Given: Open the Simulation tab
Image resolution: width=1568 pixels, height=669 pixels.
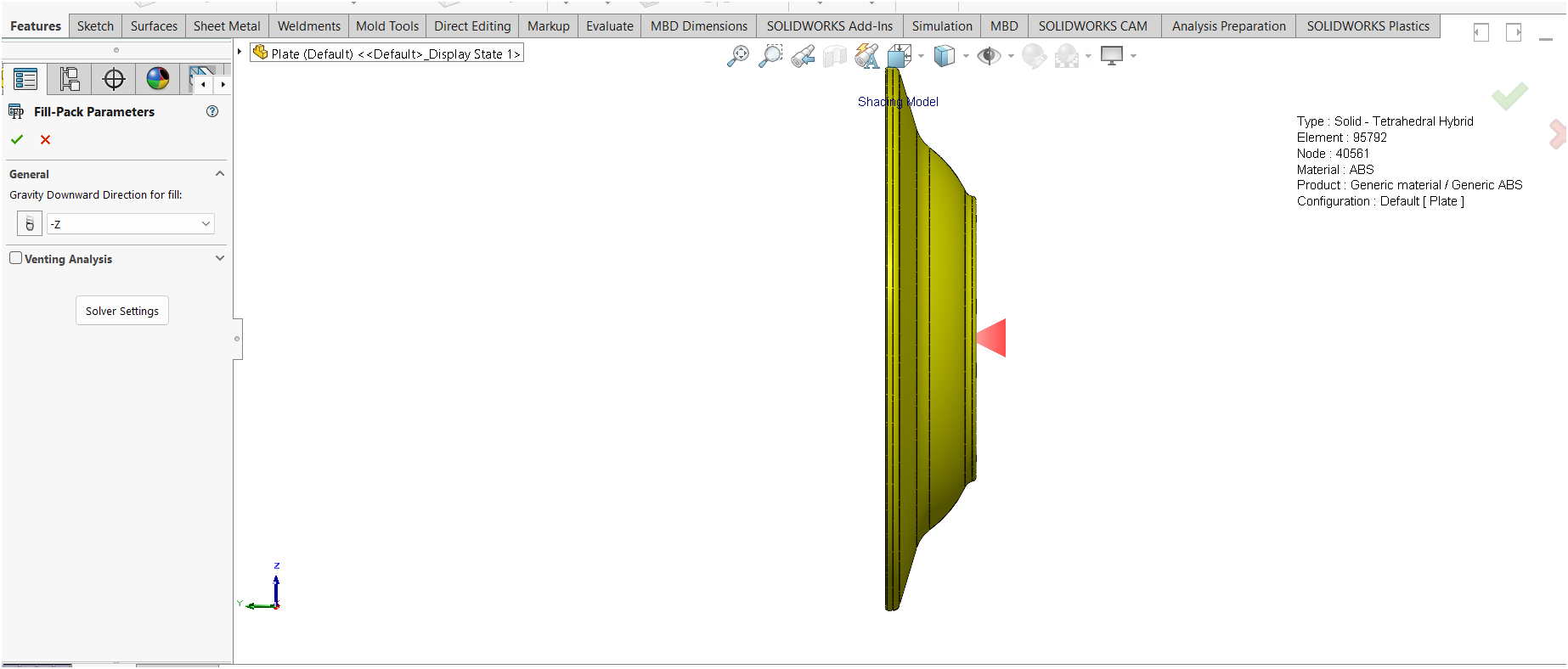Looking at the screenshot, I should (x=942, y=26).
